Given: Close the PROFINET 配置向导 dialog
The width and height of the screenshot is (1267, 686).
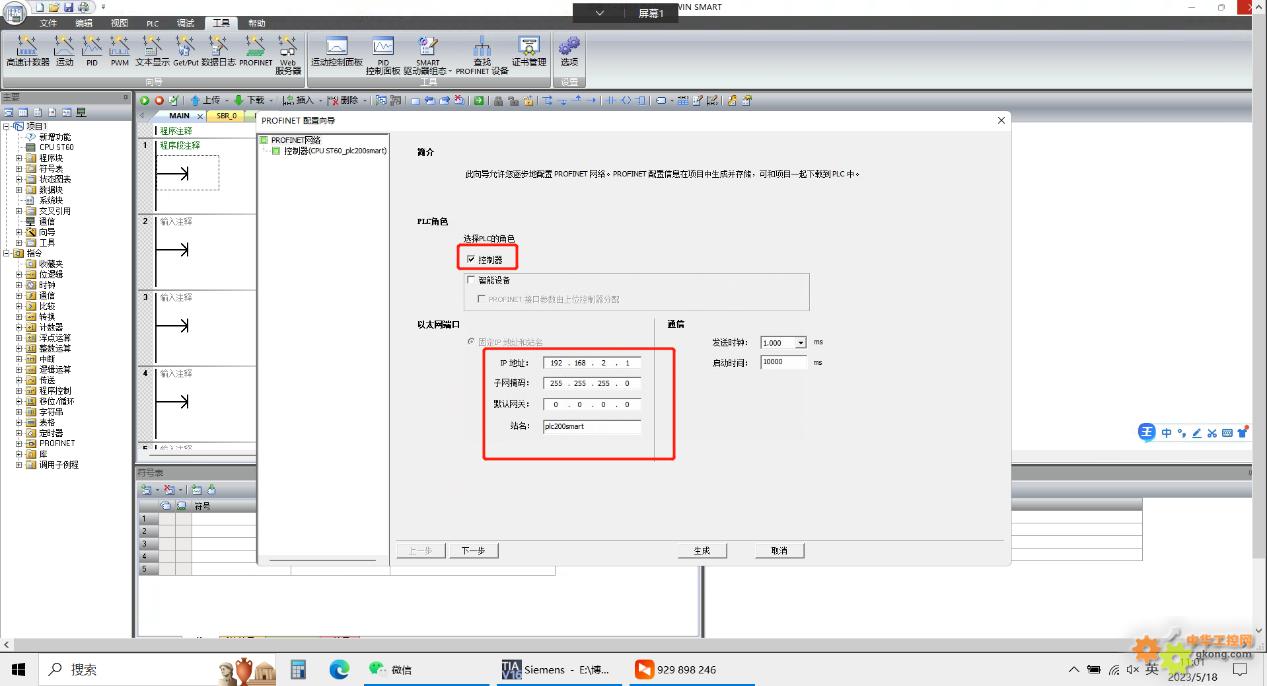Looking at the screenshot, I should click(1001, 120).
